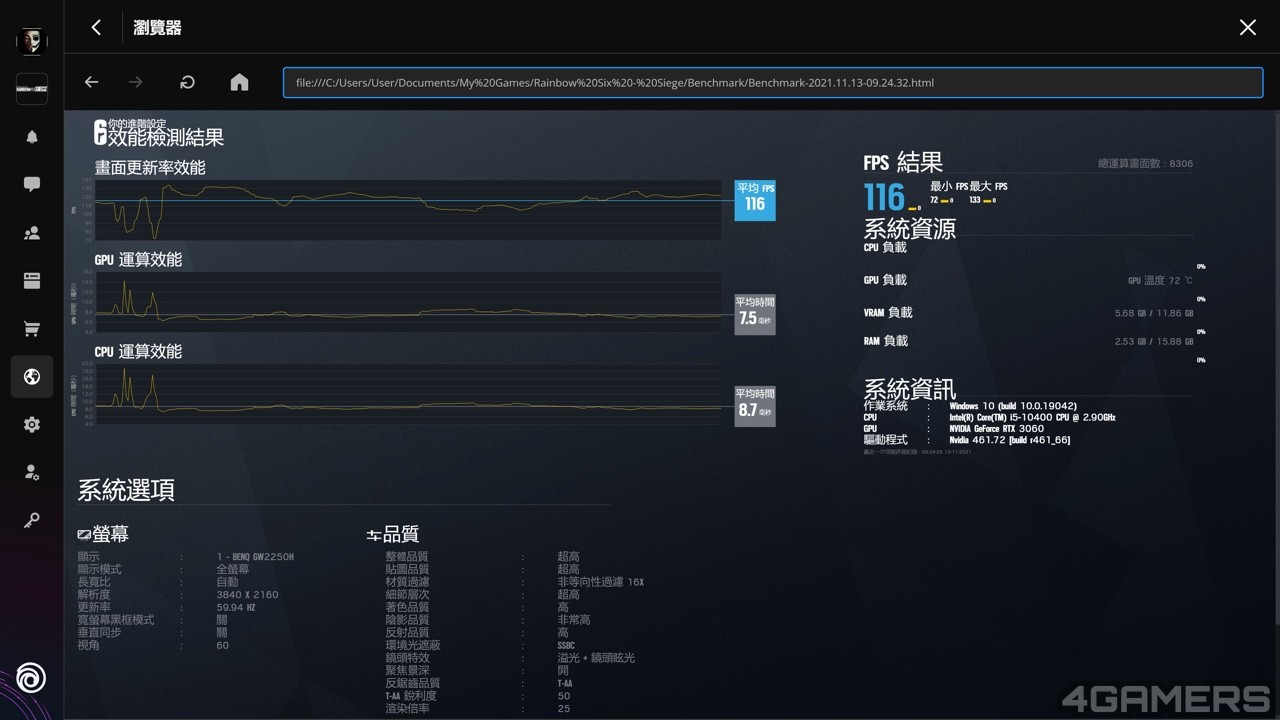
Task: Close the overlay with the X
Action: [1248, 28]
